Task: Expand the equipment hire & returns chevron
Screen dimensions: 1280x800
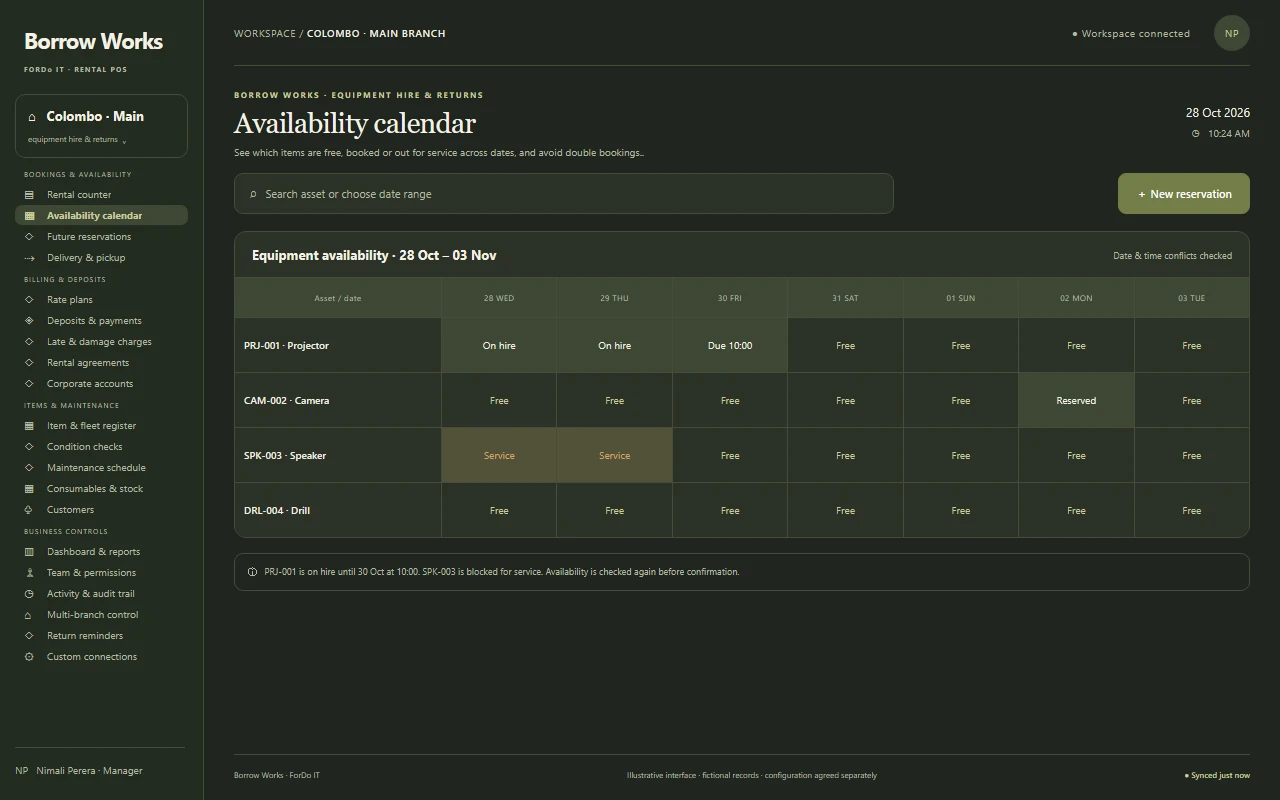Action: 124,141
